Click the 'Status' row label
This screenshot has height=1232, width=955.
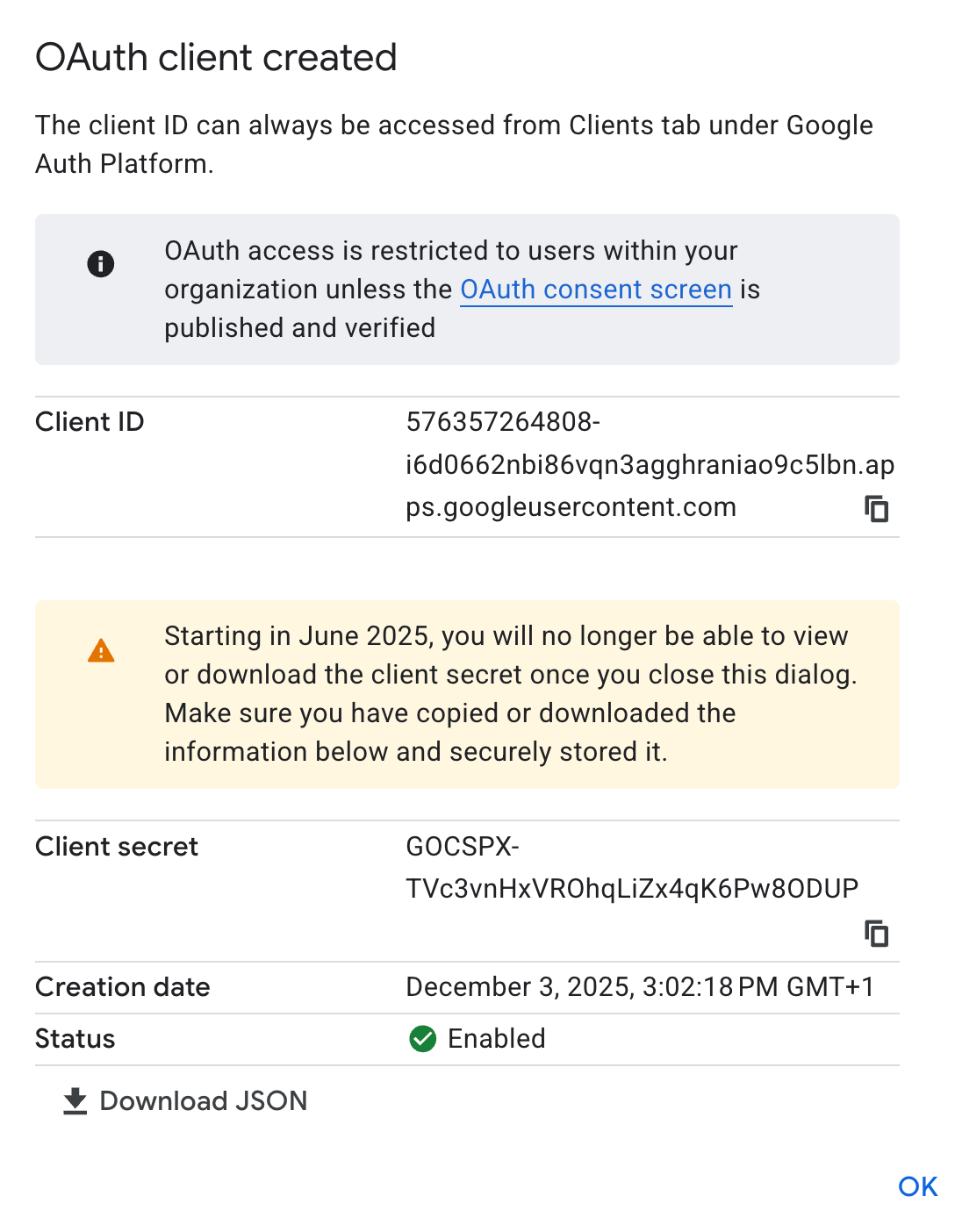coord(75,1039)
